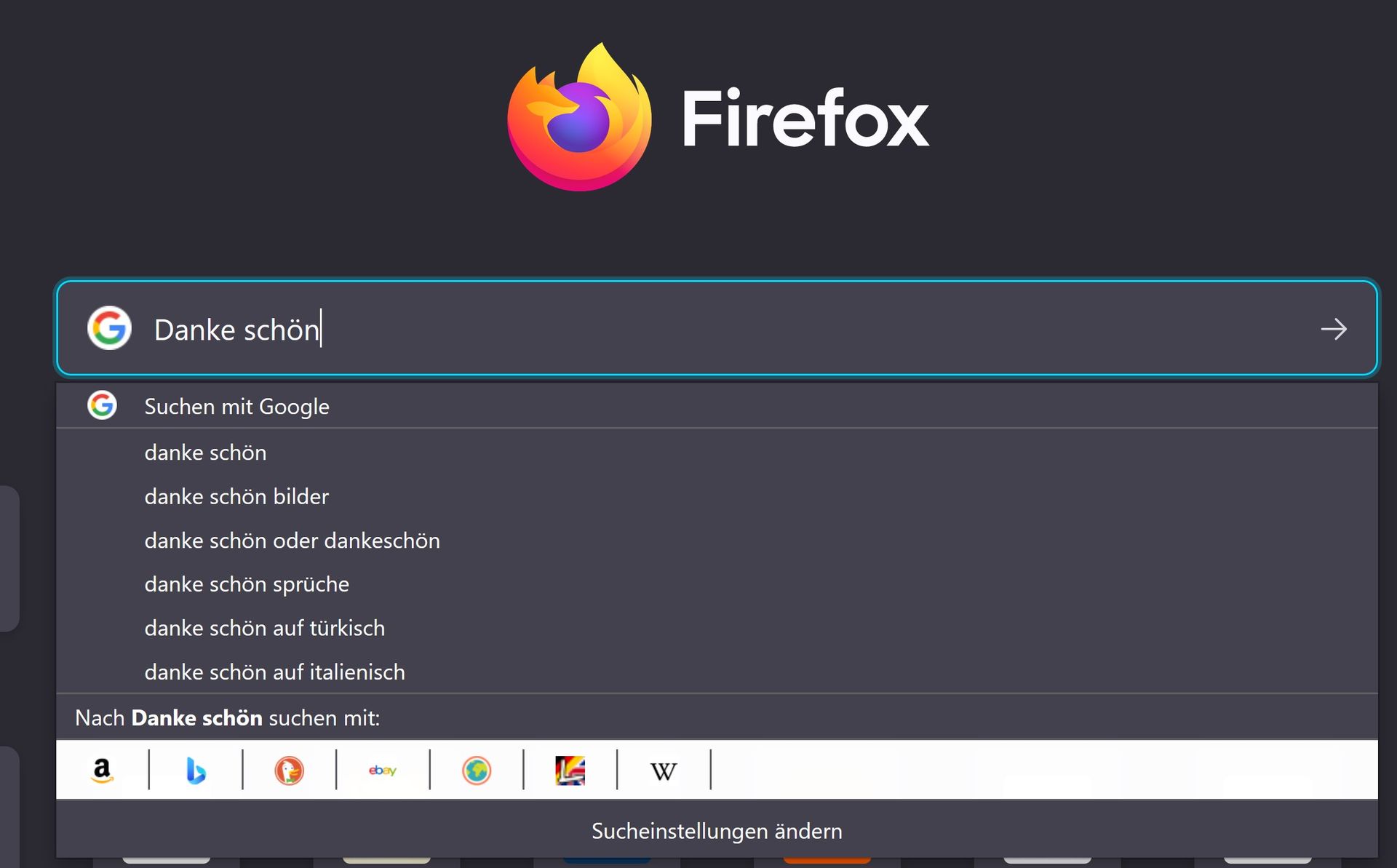Click the Firefox logo image
This screenshot has width=1397, height=868.
point(579,118)
